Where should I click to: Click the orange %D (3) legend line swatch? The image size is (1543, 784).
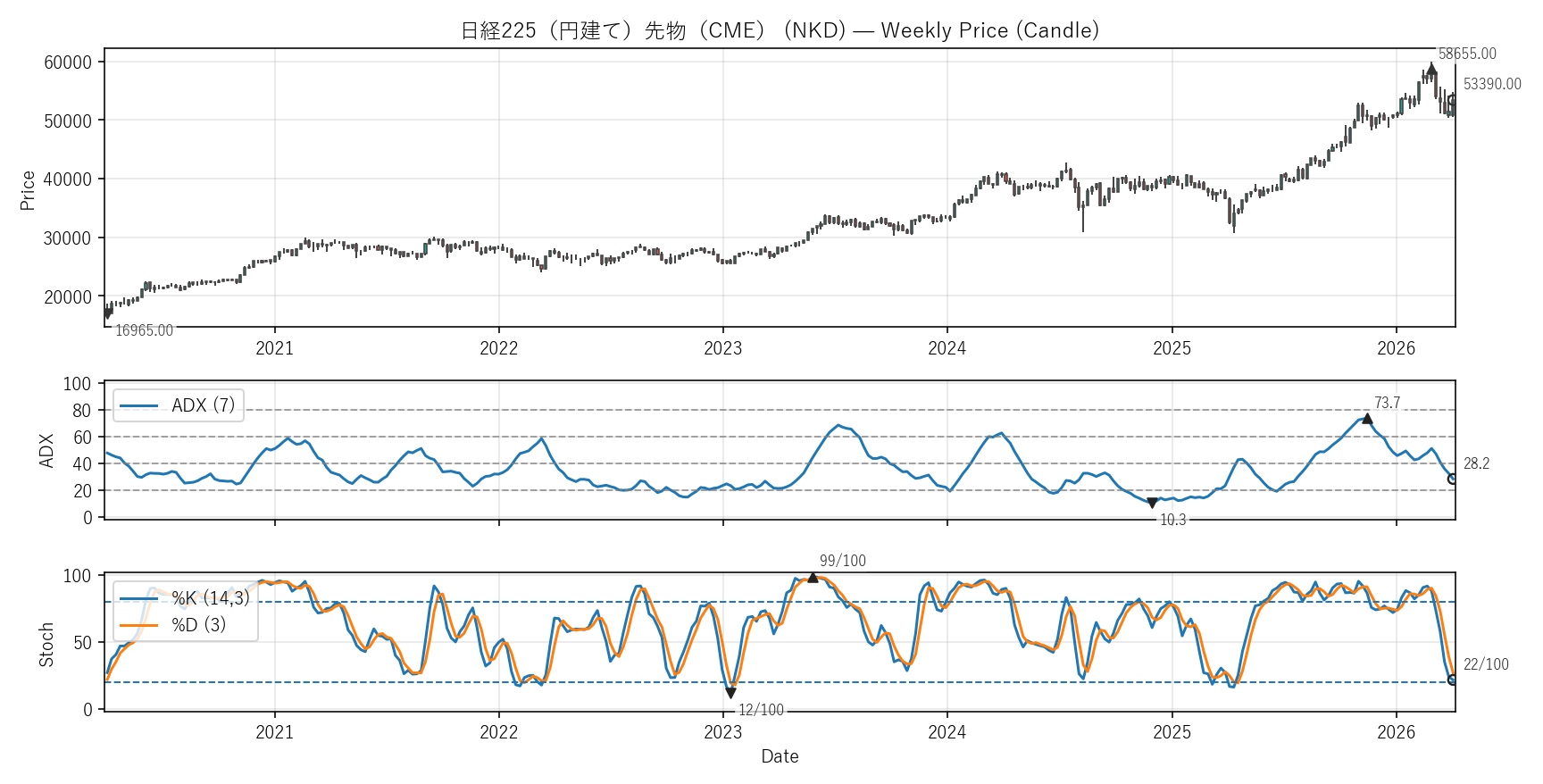138,625
